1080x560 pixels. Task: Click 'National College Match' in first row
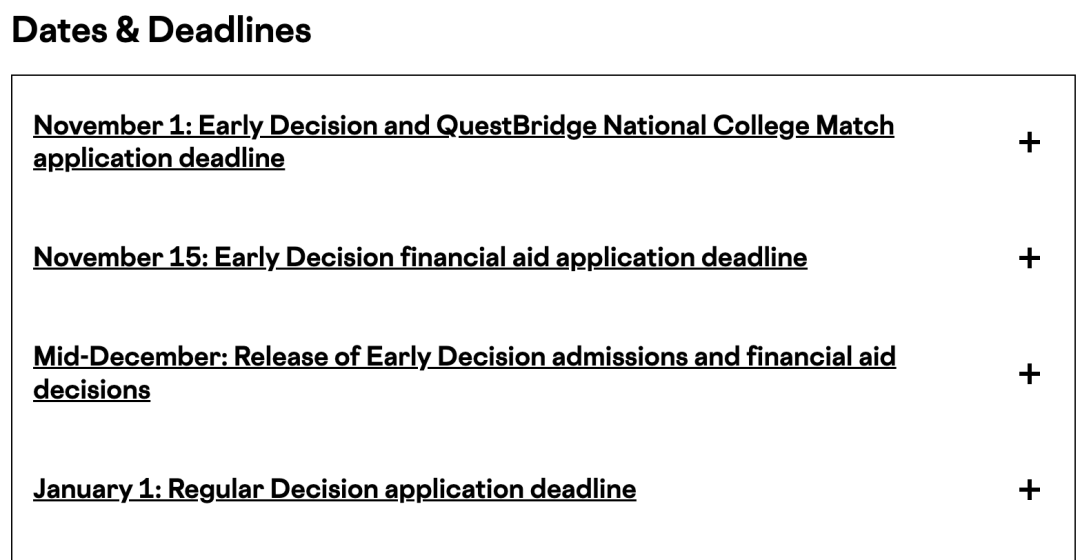[749, 126]
